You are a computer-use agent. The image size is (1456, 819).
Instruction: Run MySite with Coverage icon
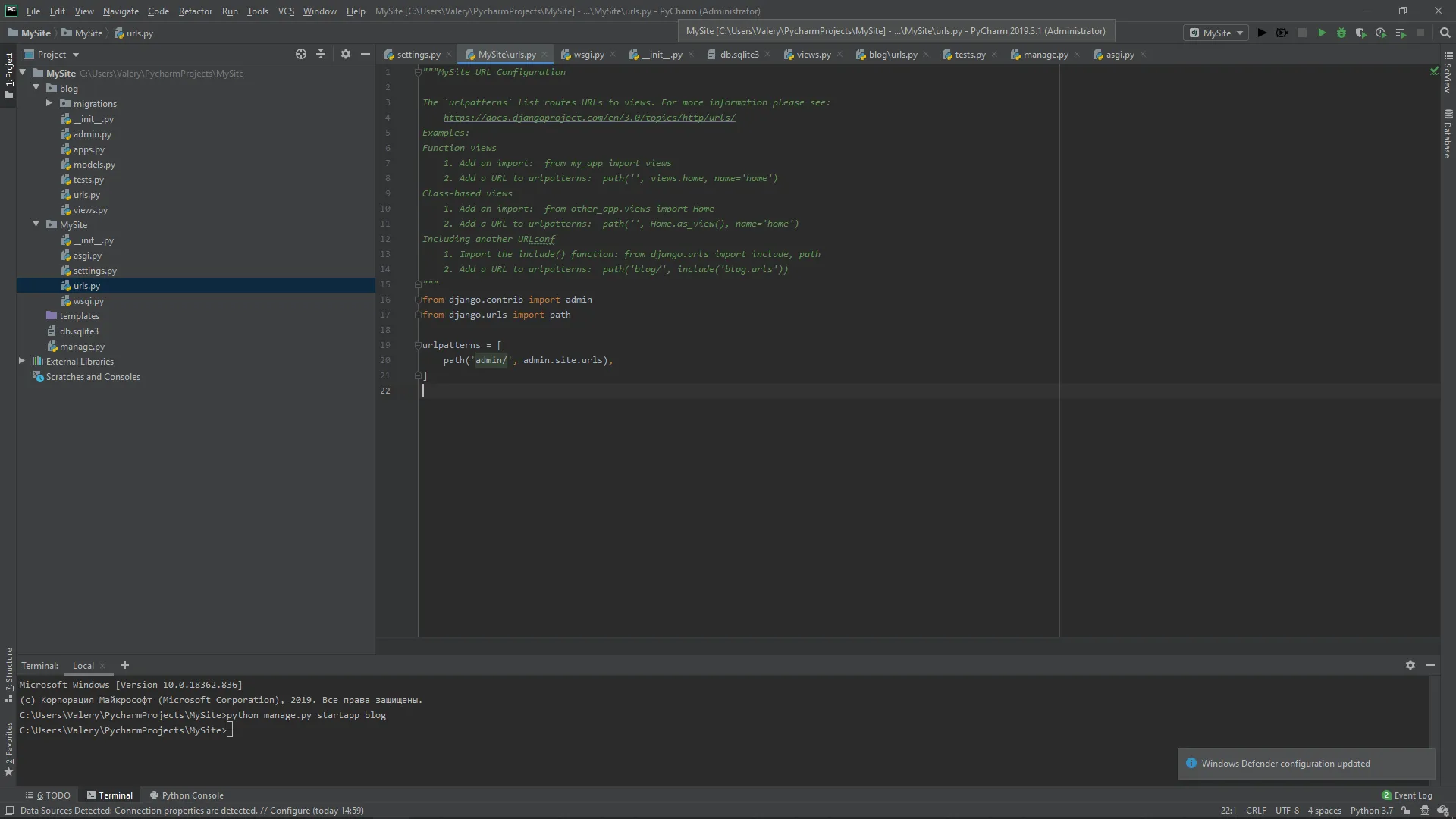click(x=1361, y=33)
